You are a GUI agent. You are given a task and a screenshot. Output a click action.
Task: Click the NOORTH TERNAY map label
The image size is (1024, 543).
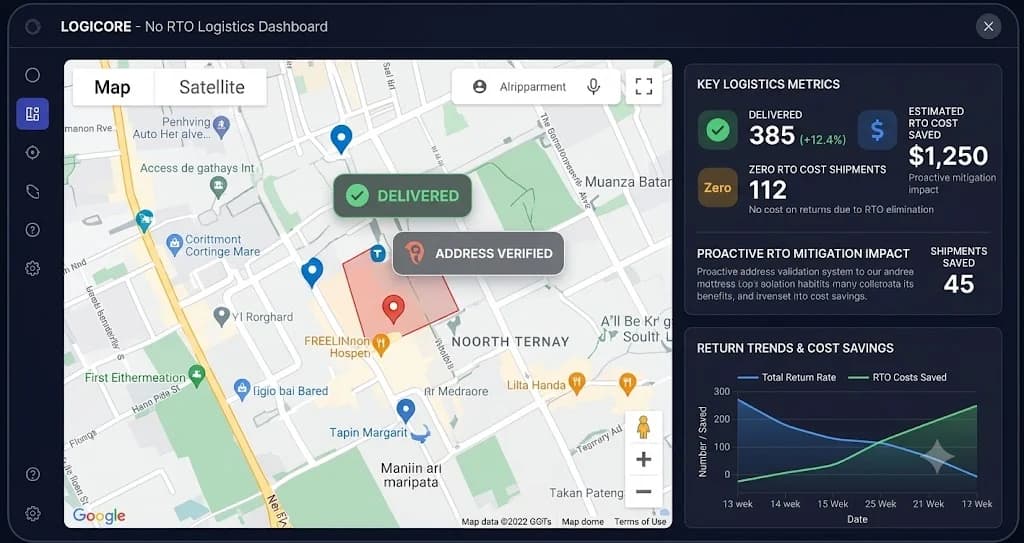(511, 342)
